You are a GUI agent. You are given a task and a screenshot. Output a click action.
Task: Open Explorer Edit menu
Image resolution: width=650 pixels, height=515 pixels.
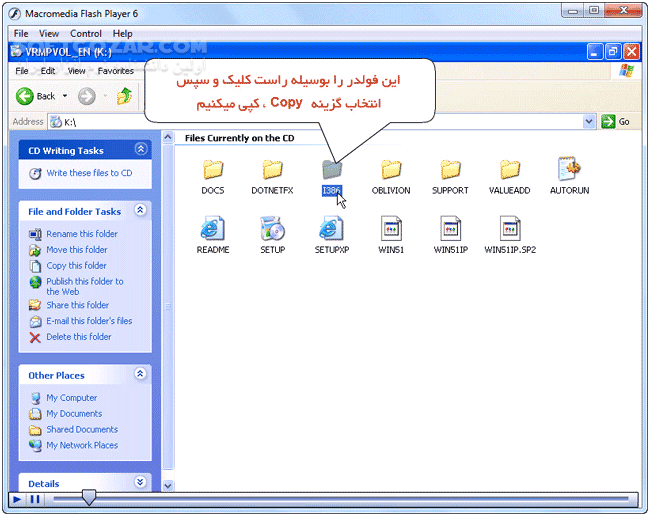click(48, 71)
